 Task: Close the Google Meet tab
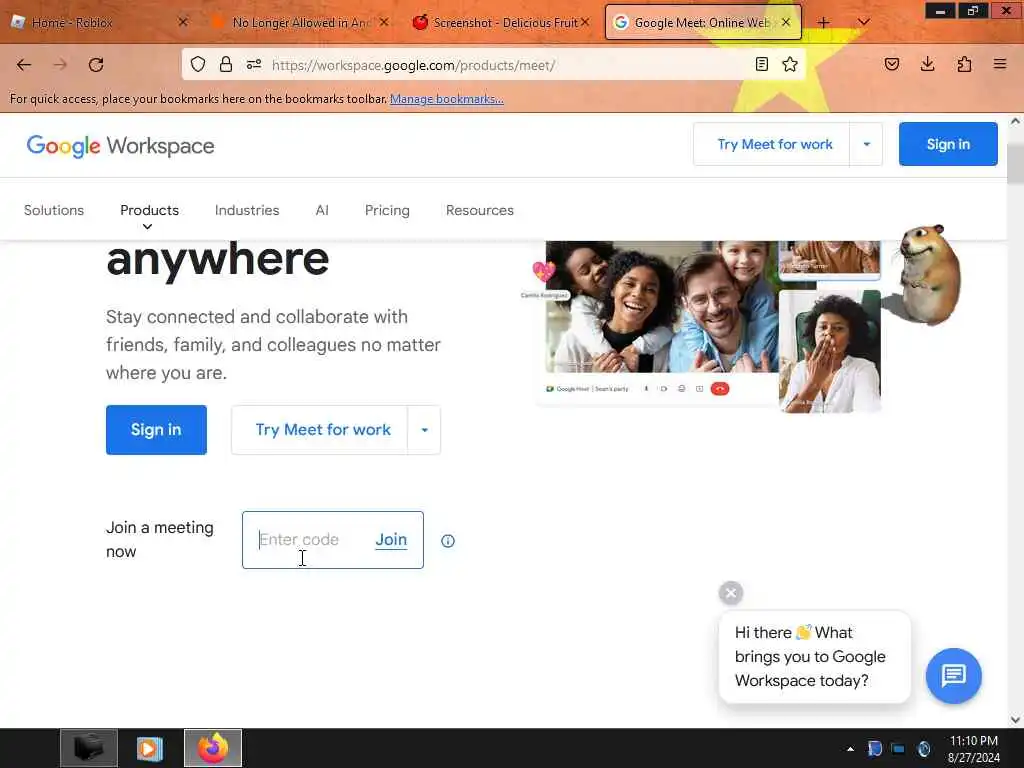click(x=786, y=22)
